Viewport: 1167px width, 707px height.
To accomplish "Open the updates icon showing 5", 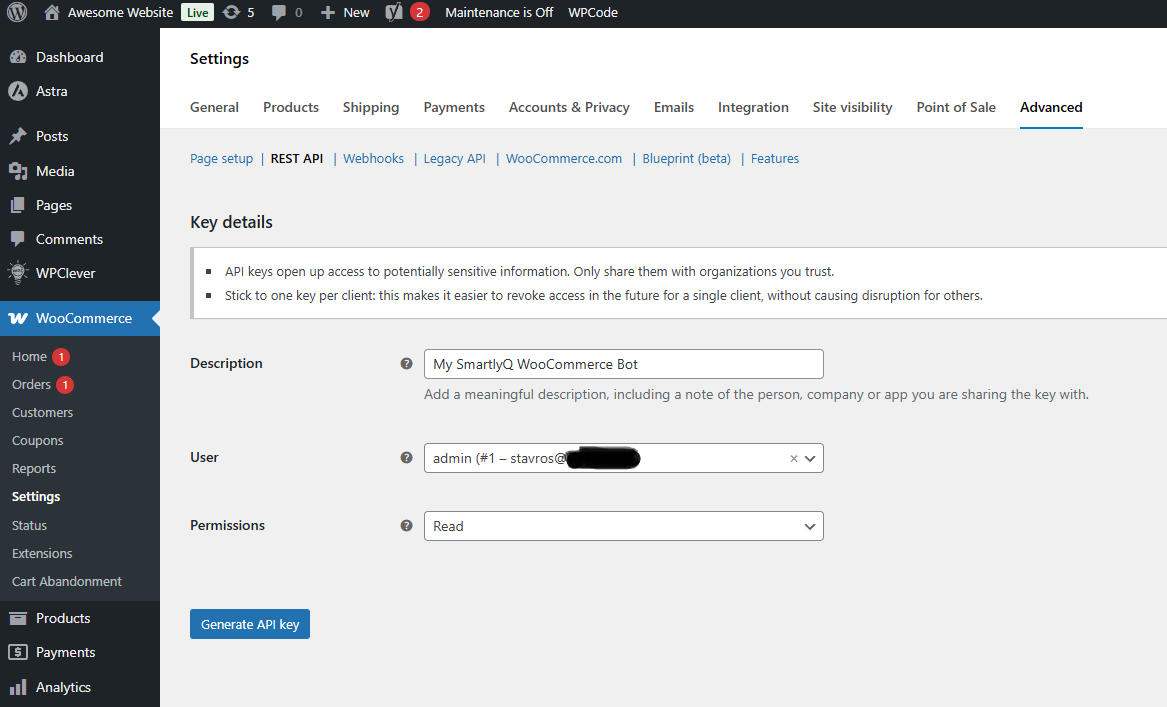I will 231,13.
